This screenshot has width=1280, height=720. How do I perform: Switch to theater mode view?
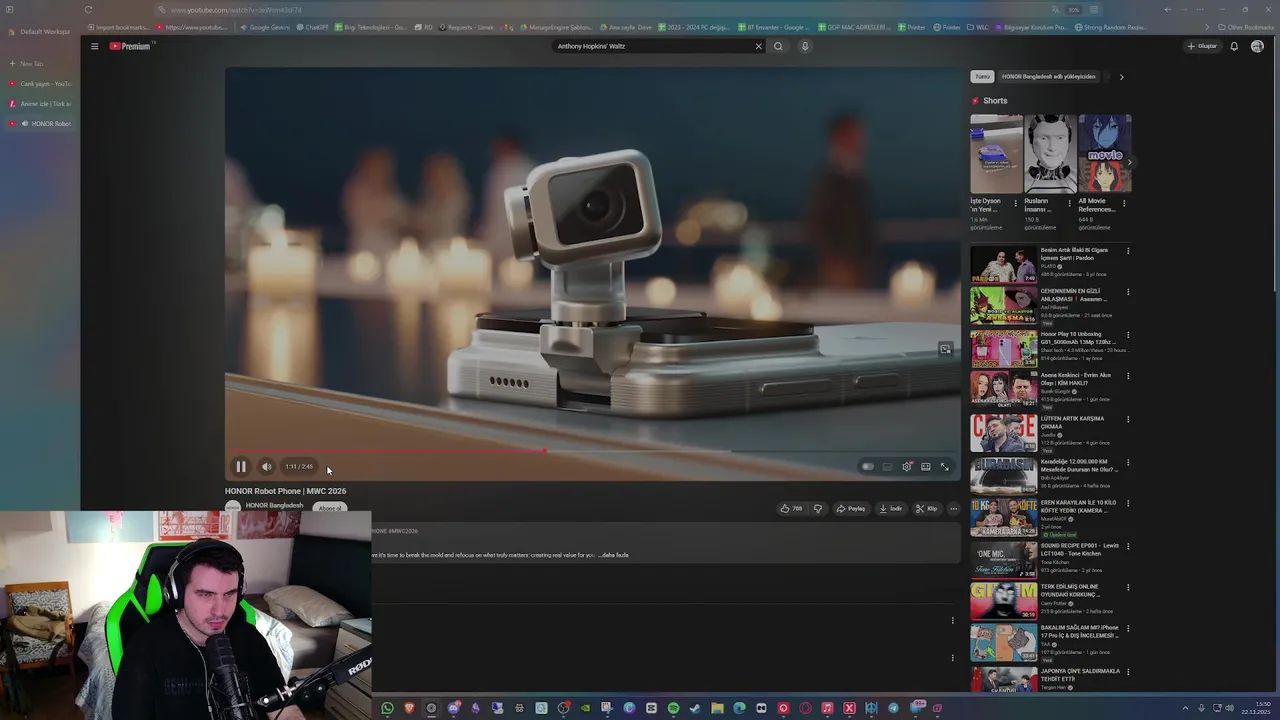click(x=926, y=467)
